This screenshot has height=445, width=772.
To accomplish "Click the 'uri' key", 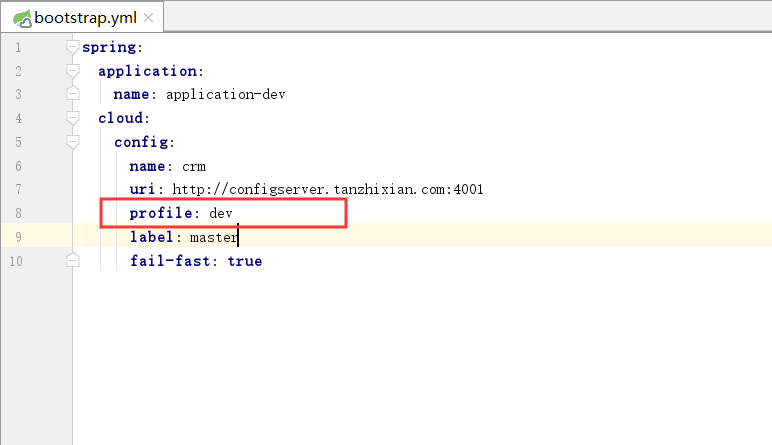I will point(142,189).
